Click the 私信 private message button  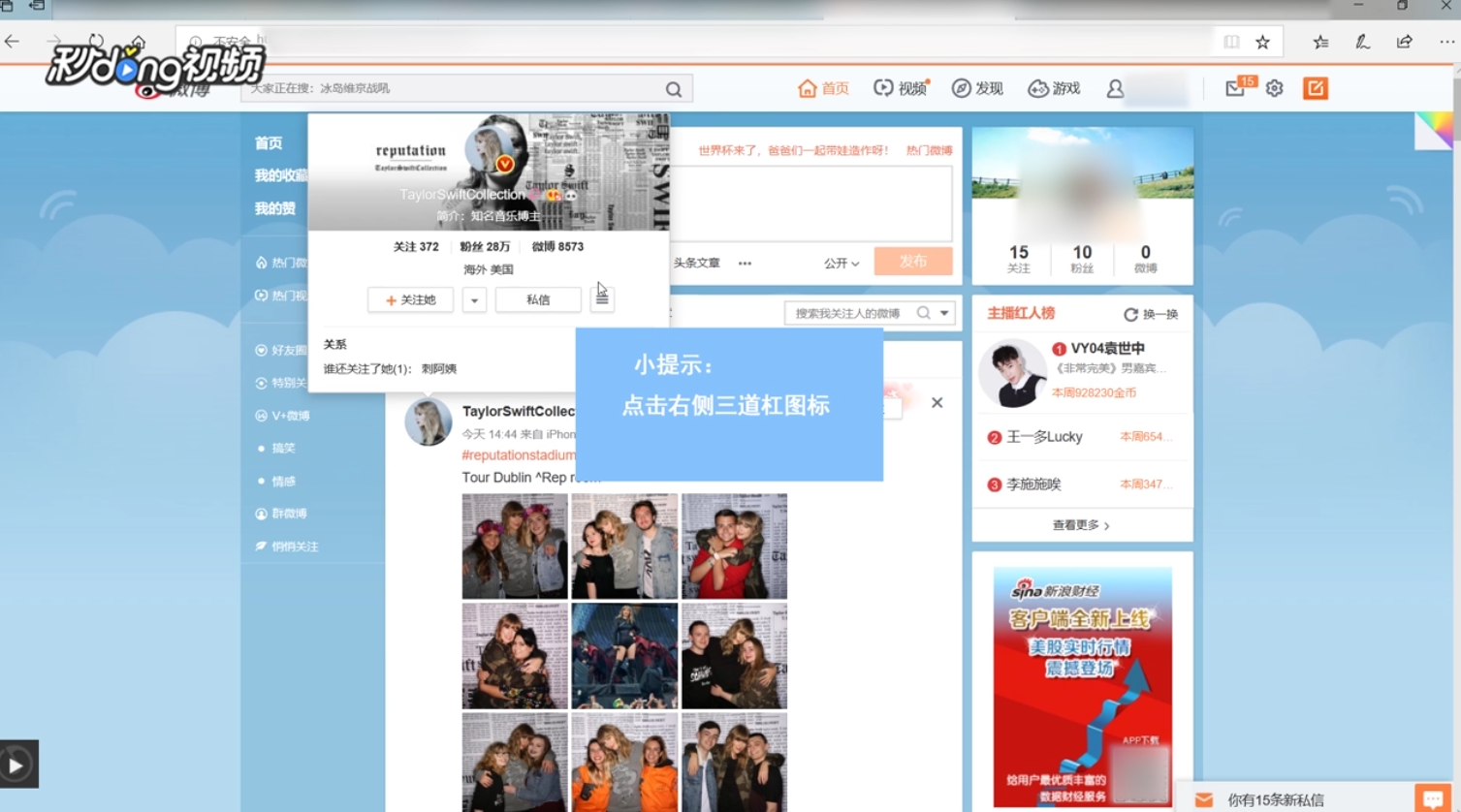(538, 300)
